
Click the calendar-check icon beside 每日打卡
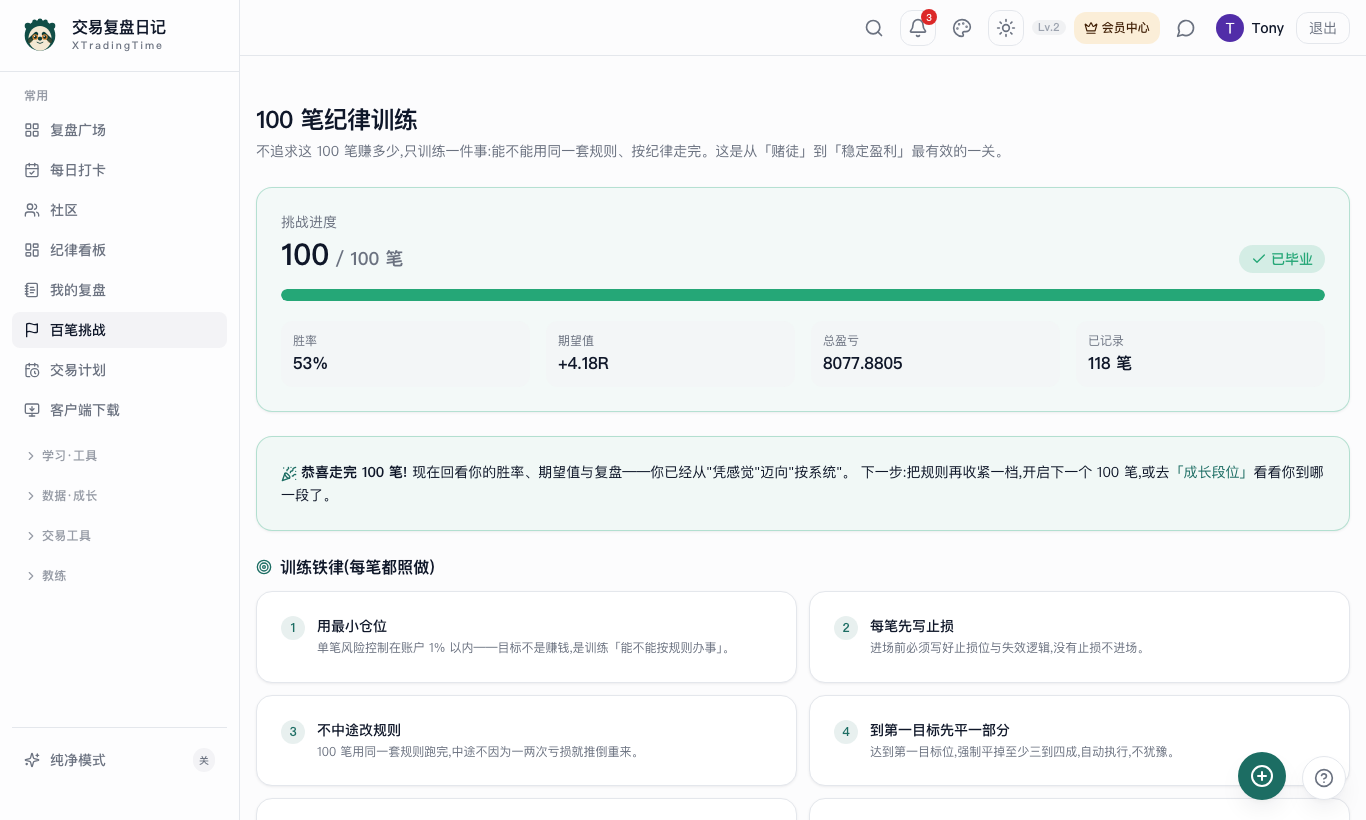coord(32,170)
